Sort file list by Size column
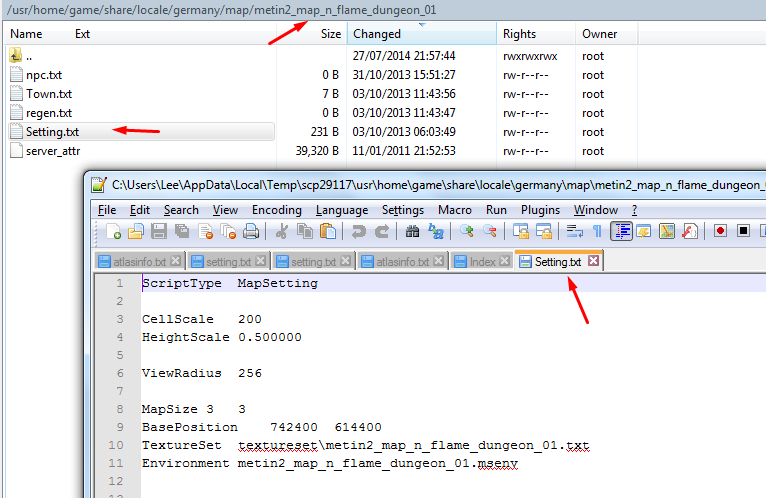Viewport: 766px width, 498px height. point(331,34)
